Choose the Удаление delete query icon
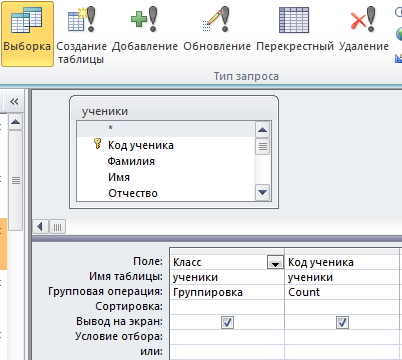 click(364, 28)
